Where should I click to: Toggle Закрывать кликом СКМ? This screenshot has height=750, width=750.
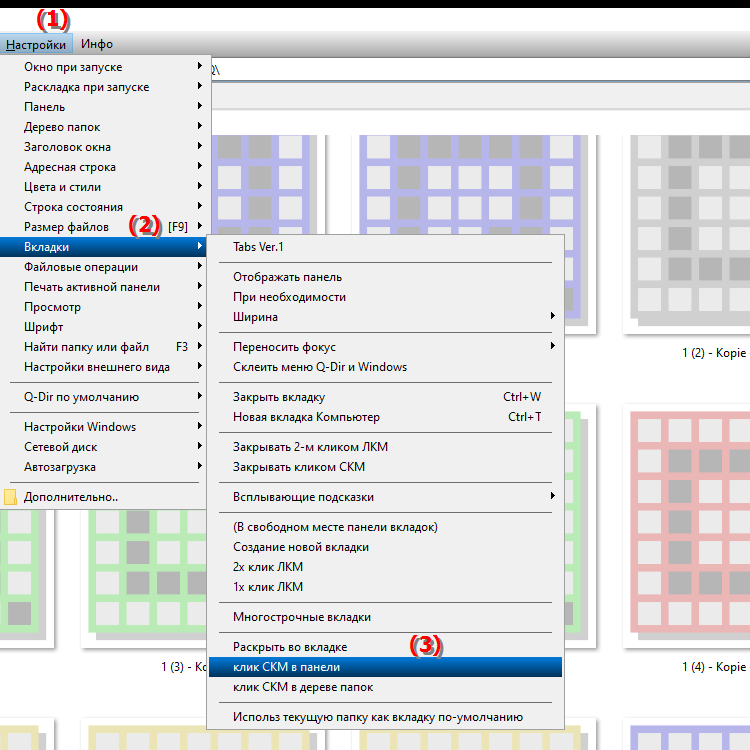coord(386,467)
